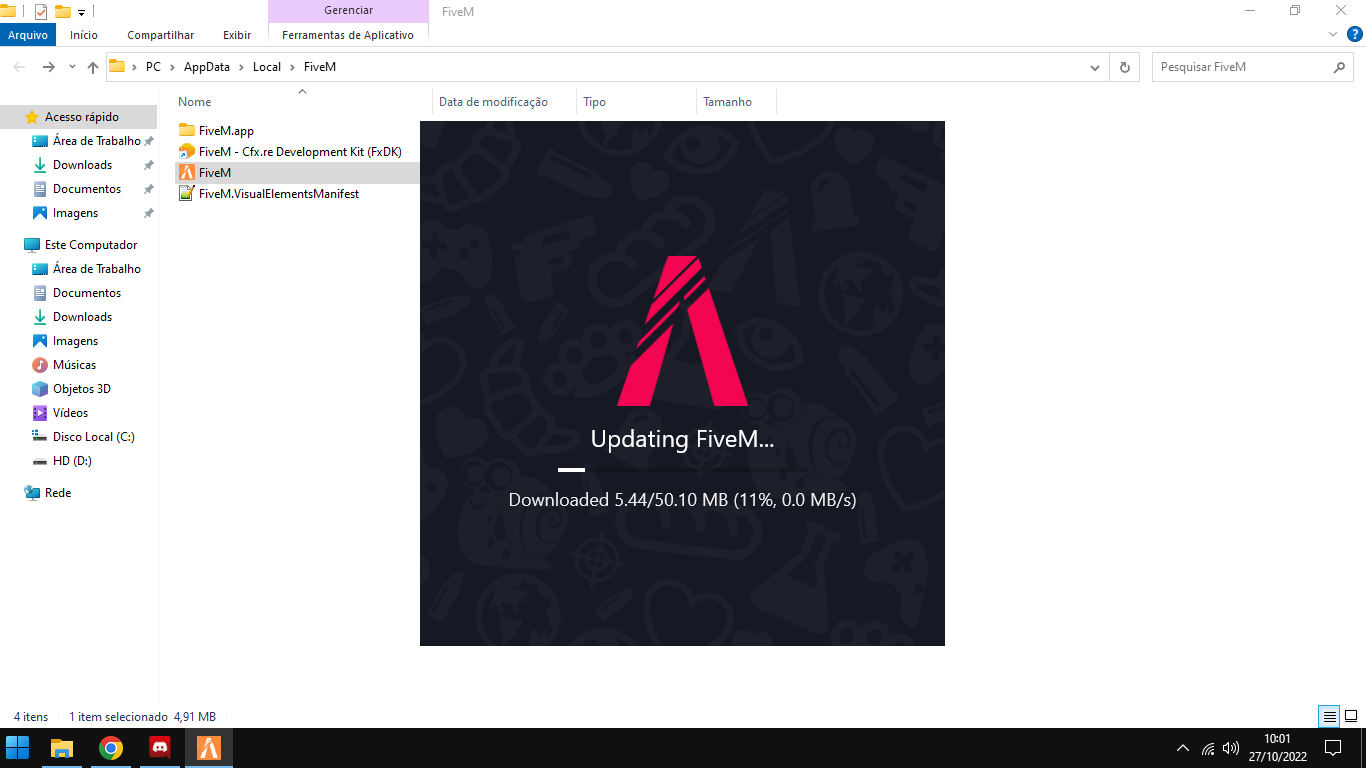Image resolution: width=1366 pixels, height=768 pixels.
Task: Refresh the current folder view
Action: 1125,67
